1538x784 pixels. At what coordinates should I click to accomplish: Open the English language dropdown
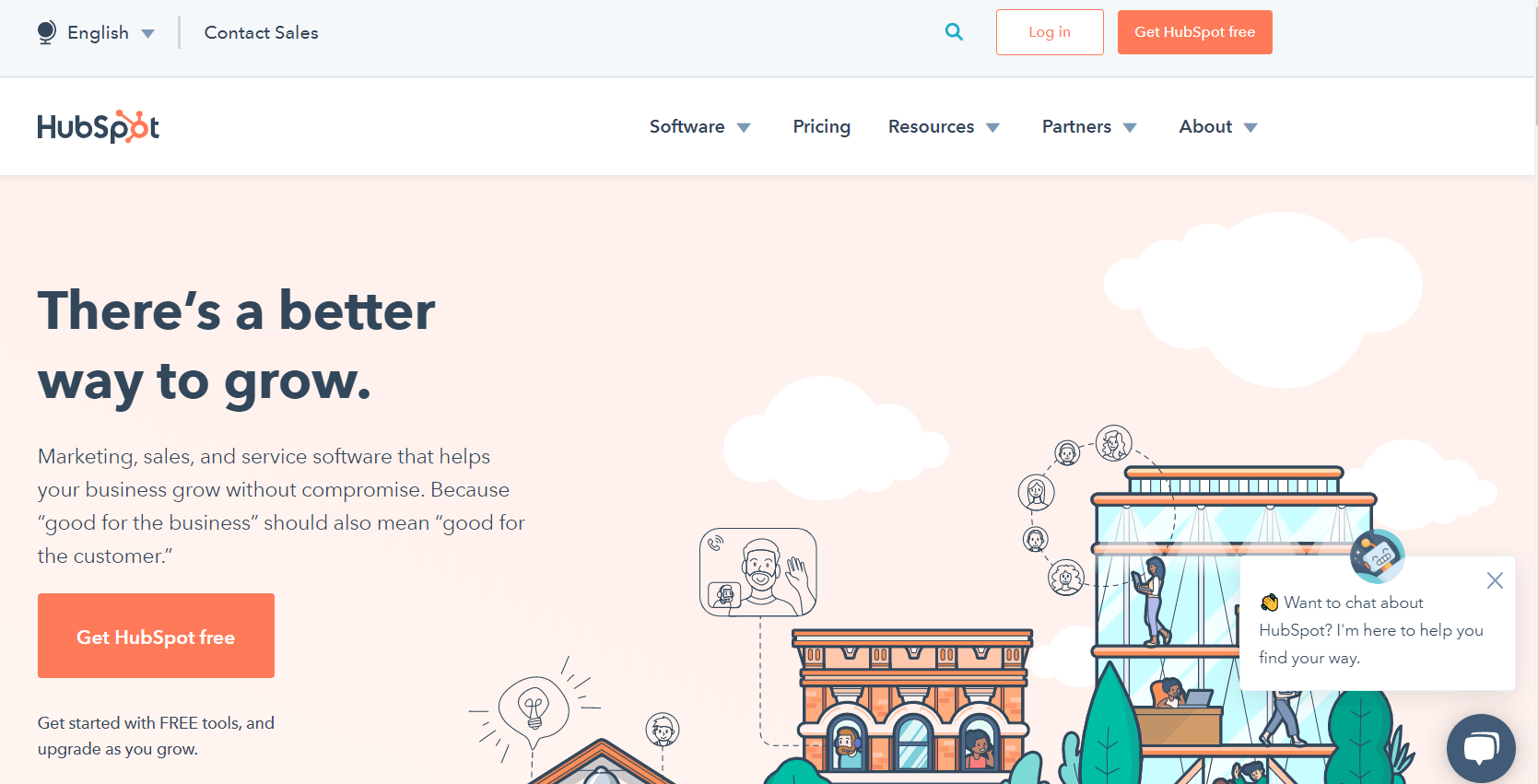[96, 32]
